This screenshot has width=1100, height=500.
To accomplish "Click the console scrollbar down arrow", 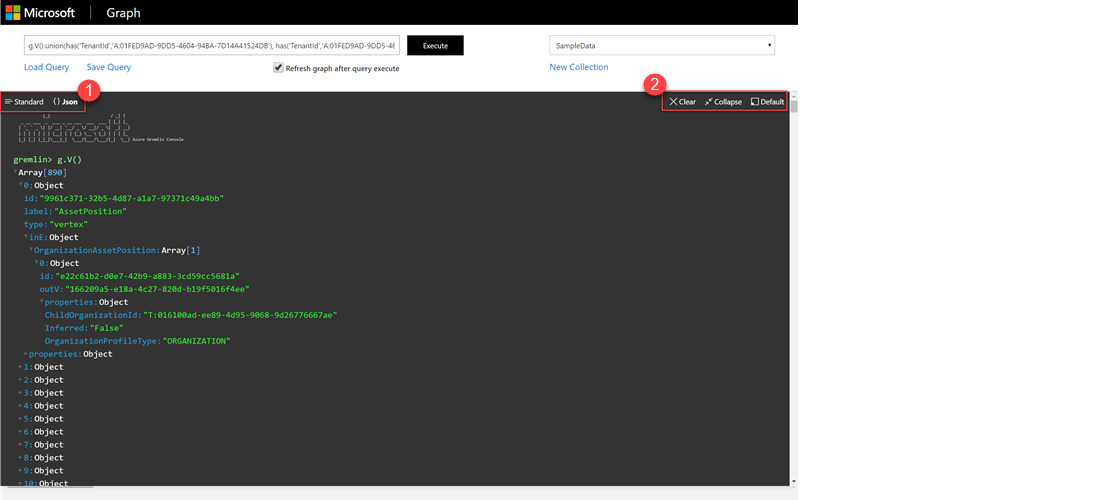I will (793, 482).
